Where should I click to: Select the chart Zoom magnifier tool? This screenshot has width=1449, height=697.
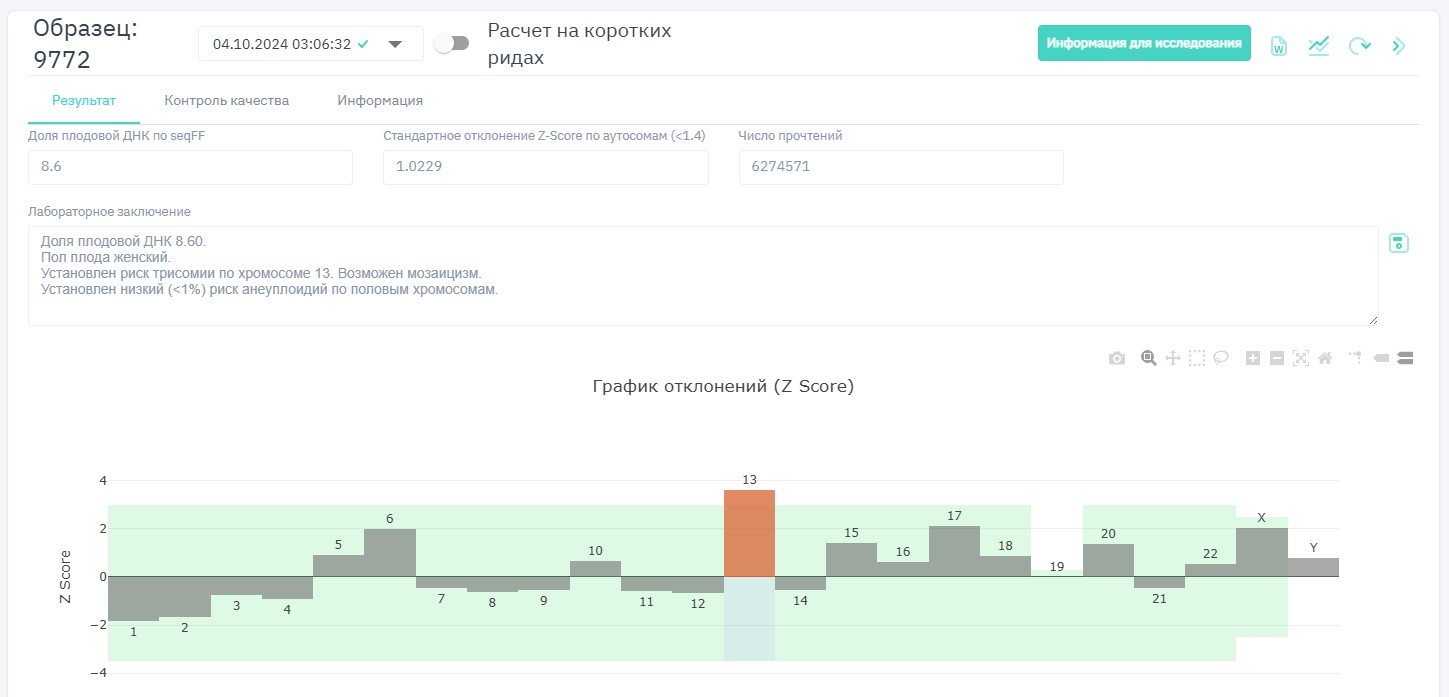[x=1149, y=358]
